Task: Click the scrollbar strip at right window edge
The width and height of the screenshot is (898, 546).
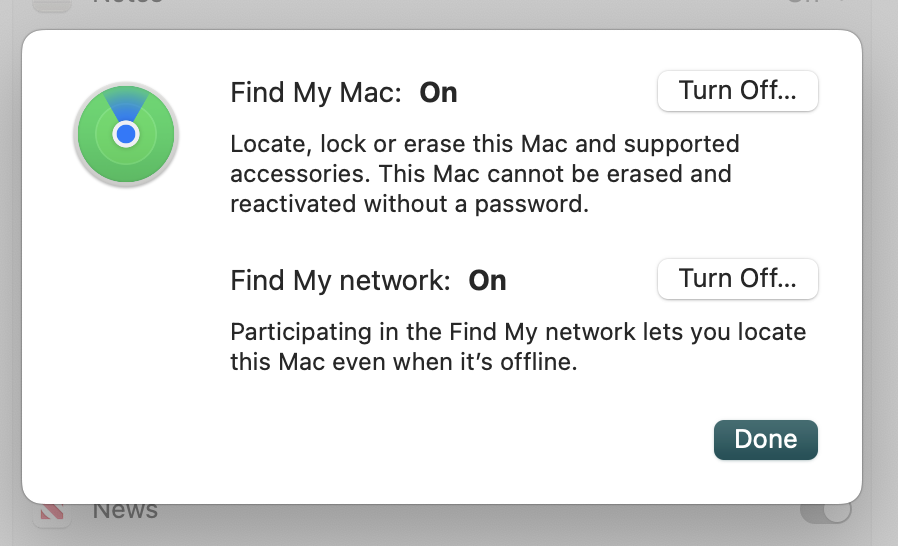Action: (x=885, y=270)
